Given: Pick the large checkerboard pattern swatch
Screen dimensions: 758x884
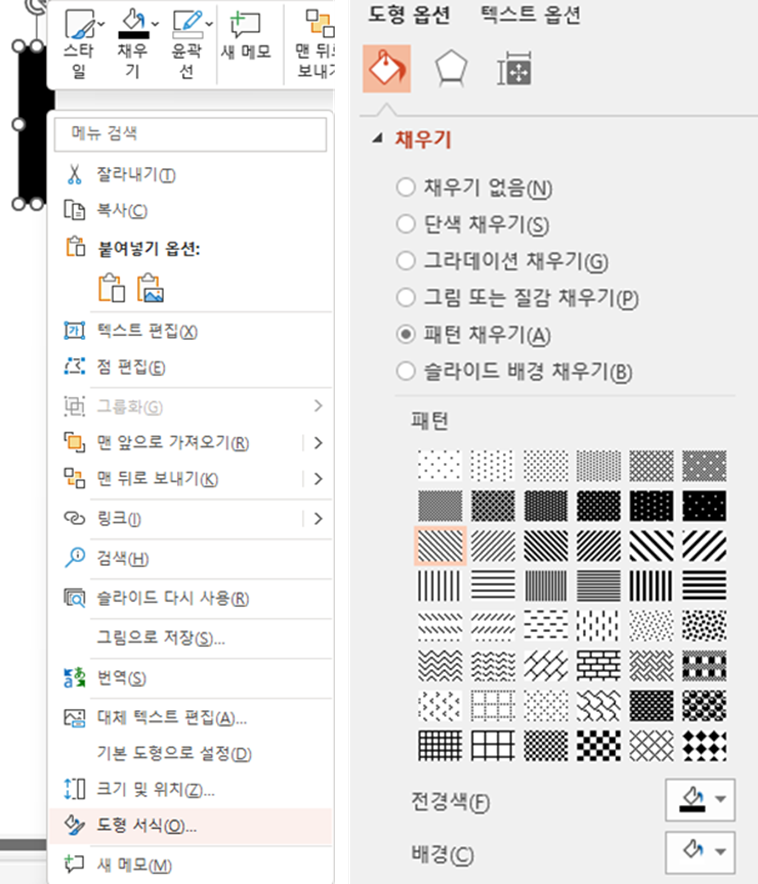Looking at the screenshot, I should [x=599, y=746].
